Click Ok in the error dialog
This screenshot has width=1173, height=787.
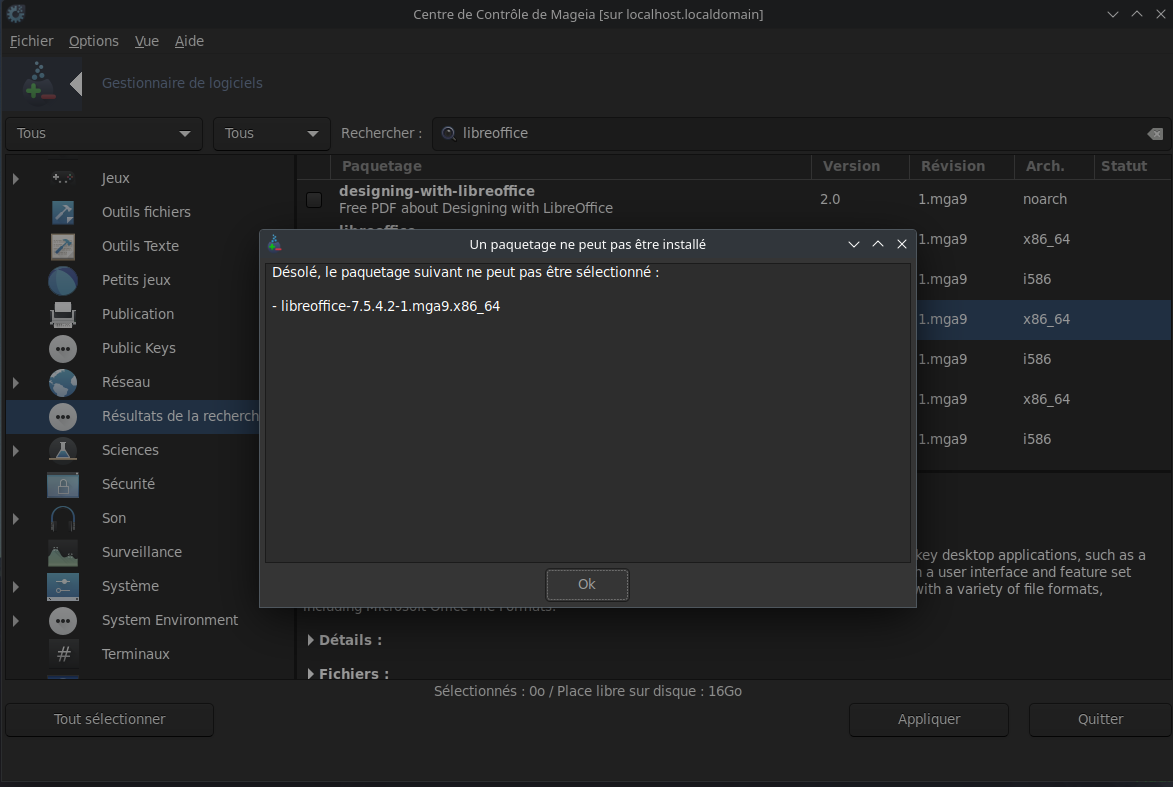587,584
